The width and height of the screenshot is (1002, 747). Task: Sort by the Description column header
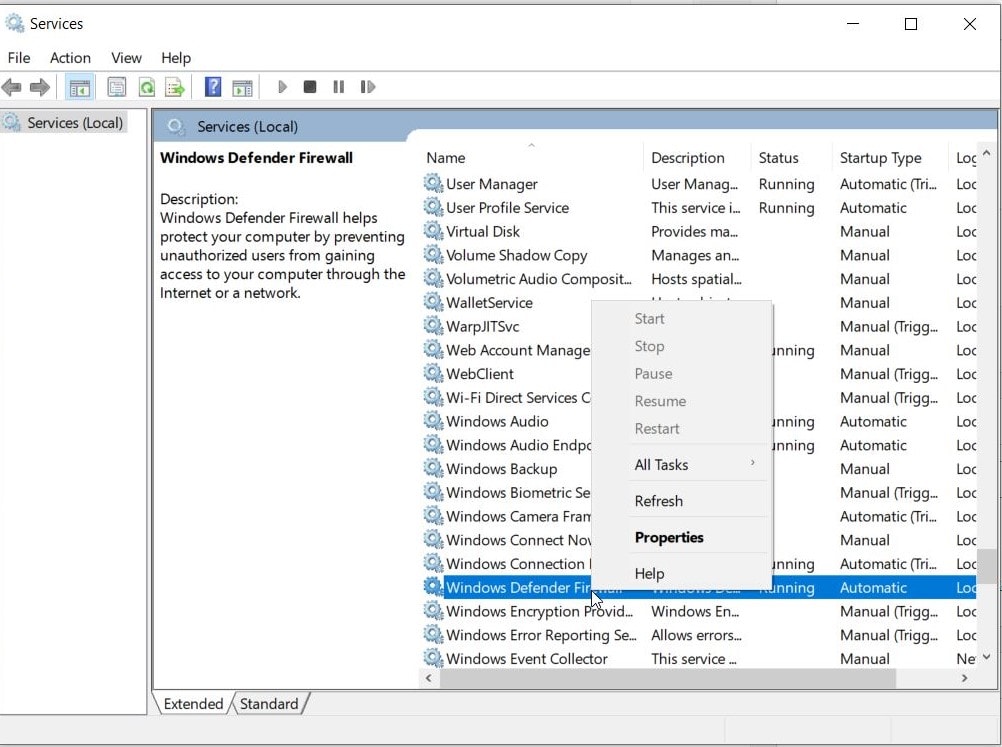click(x=688, y=158)
